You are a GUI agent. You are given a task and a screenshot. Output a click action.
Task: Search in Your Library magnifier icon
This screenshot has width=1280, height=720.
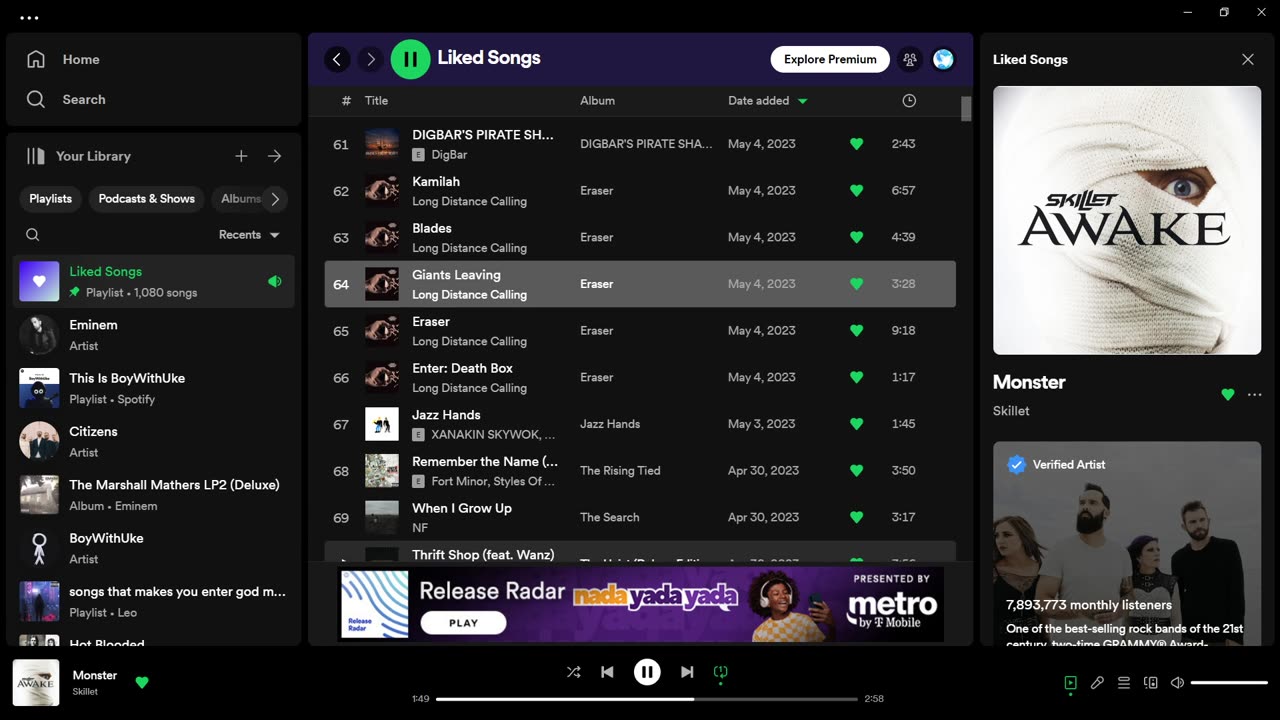[x=33, y=235]
